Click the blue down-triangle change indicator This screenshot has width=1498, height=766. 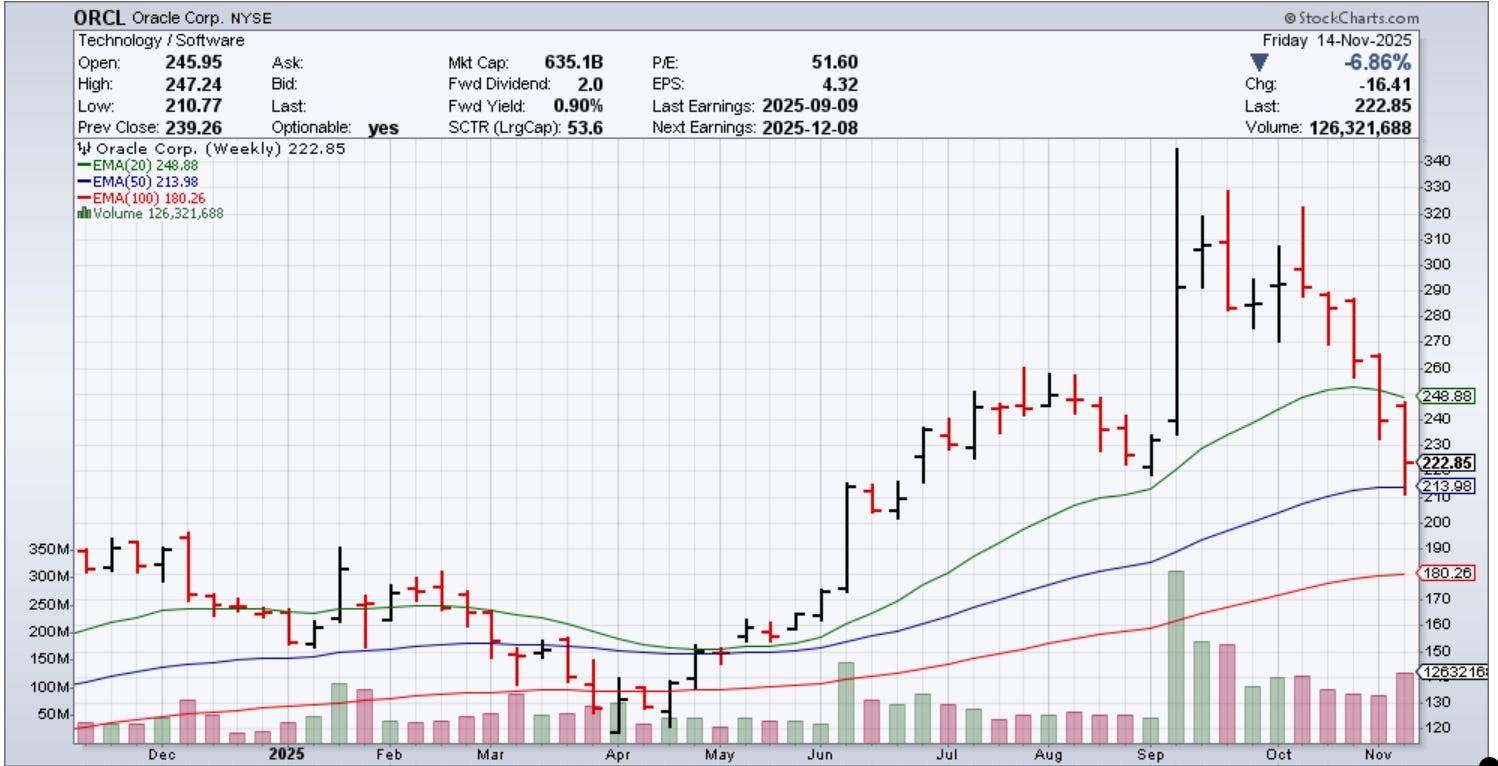pyautogui.click(x=1259, y=62)
